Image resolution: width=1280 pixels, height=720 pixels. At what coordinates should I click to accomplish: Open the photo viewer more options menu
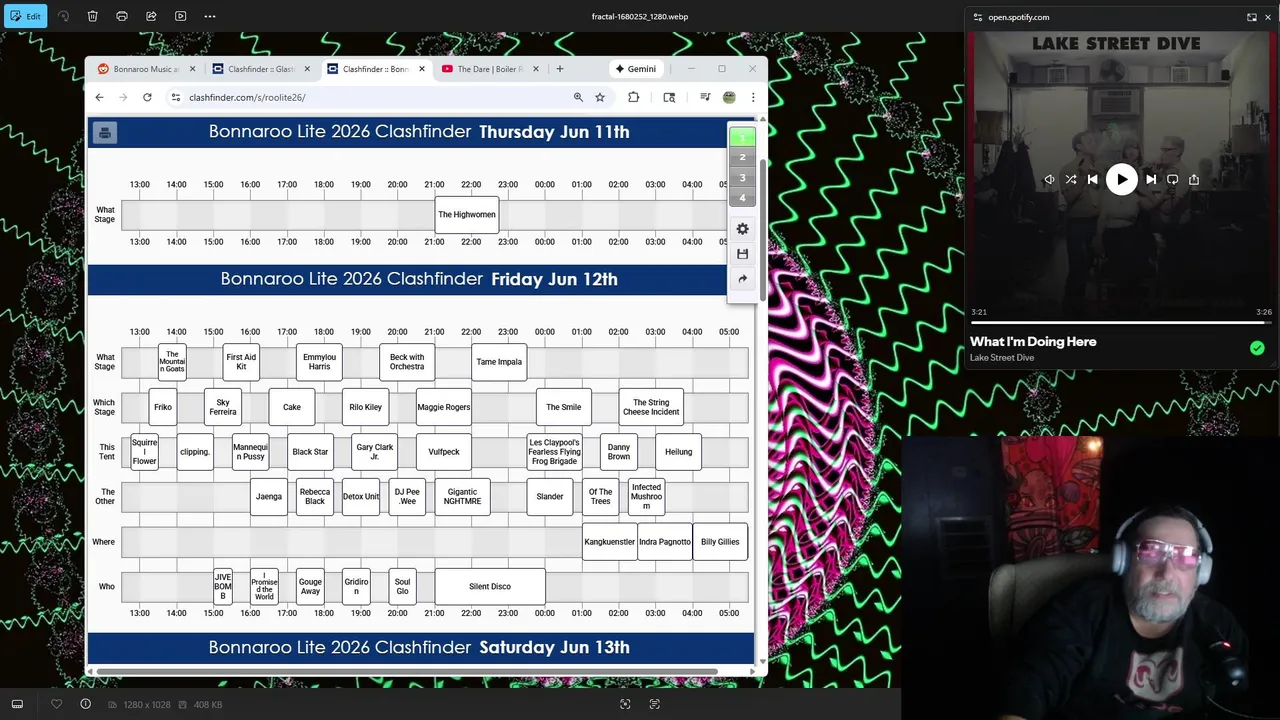tap(209, 16)
